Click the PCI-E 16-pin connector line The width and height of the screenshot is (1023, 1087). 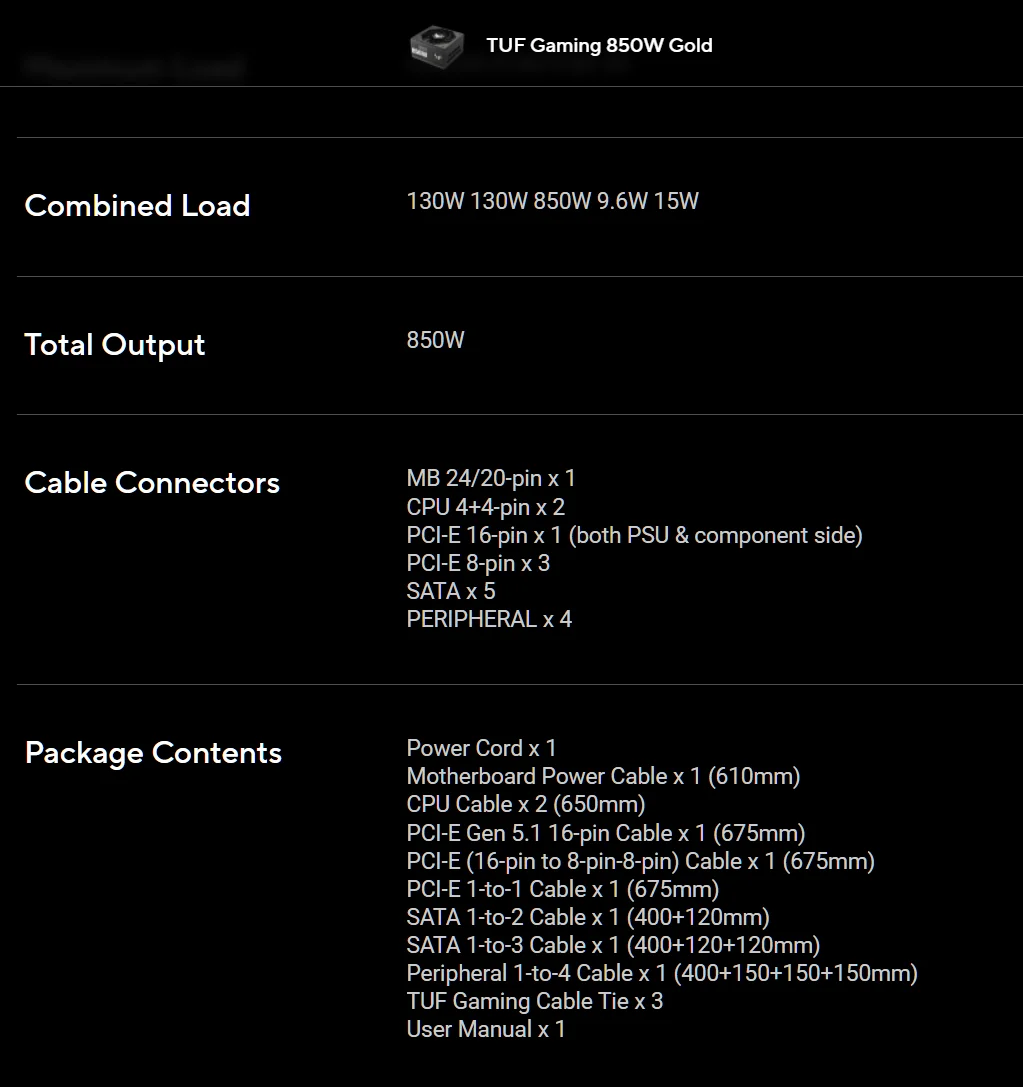tap(634, 535)
